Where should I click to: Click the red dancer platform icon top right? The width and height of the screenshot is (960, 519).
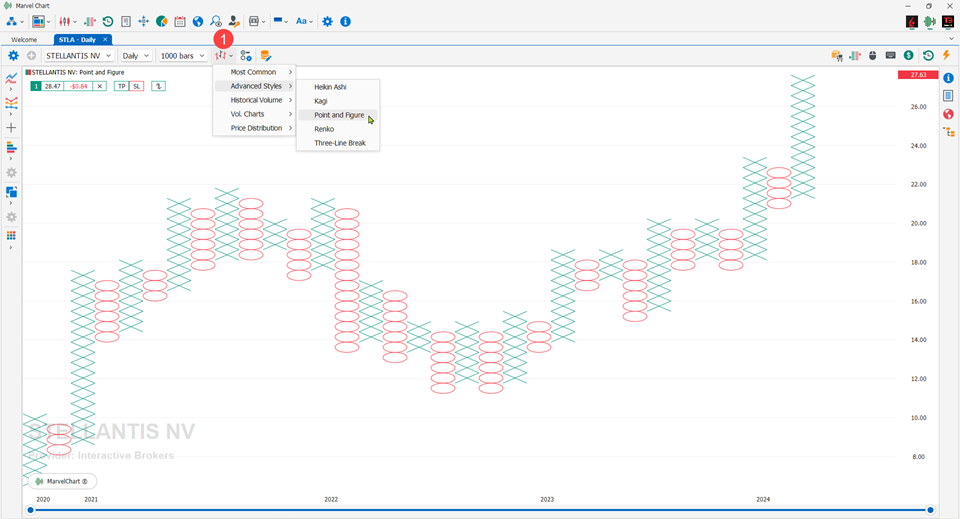(x=912, y=21)
